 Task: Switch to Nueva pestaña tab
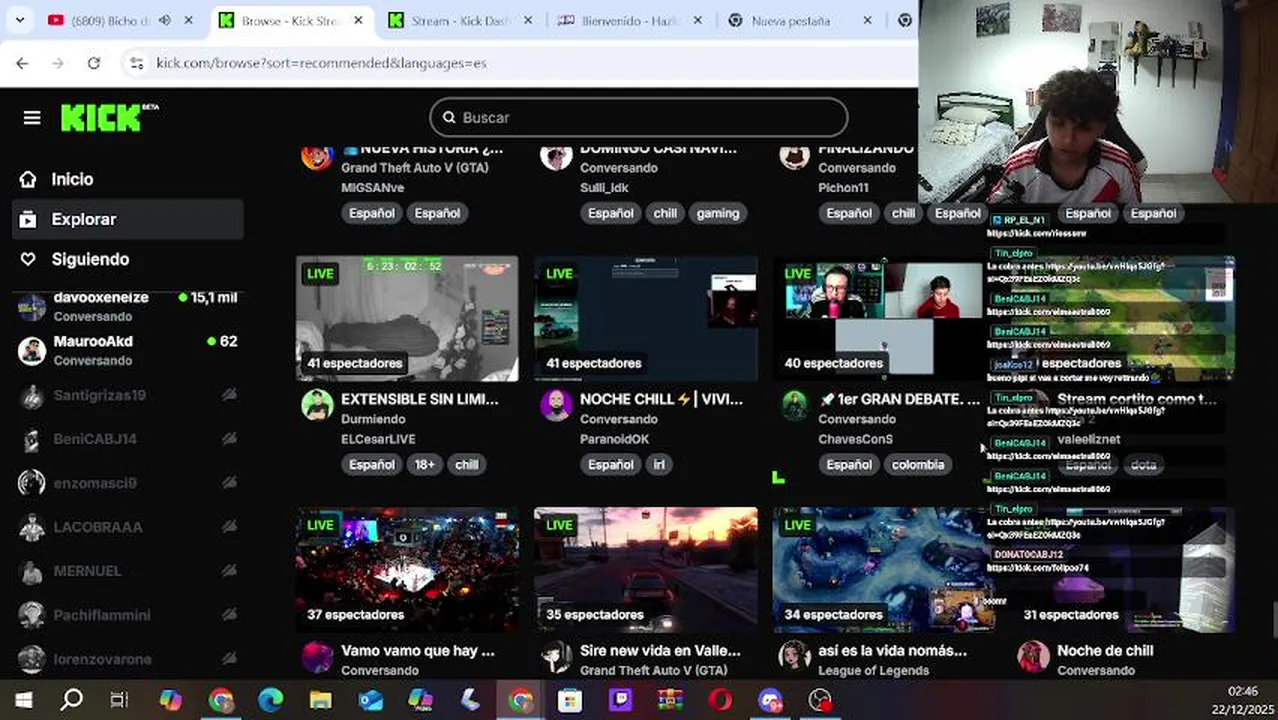pos(790,20)
